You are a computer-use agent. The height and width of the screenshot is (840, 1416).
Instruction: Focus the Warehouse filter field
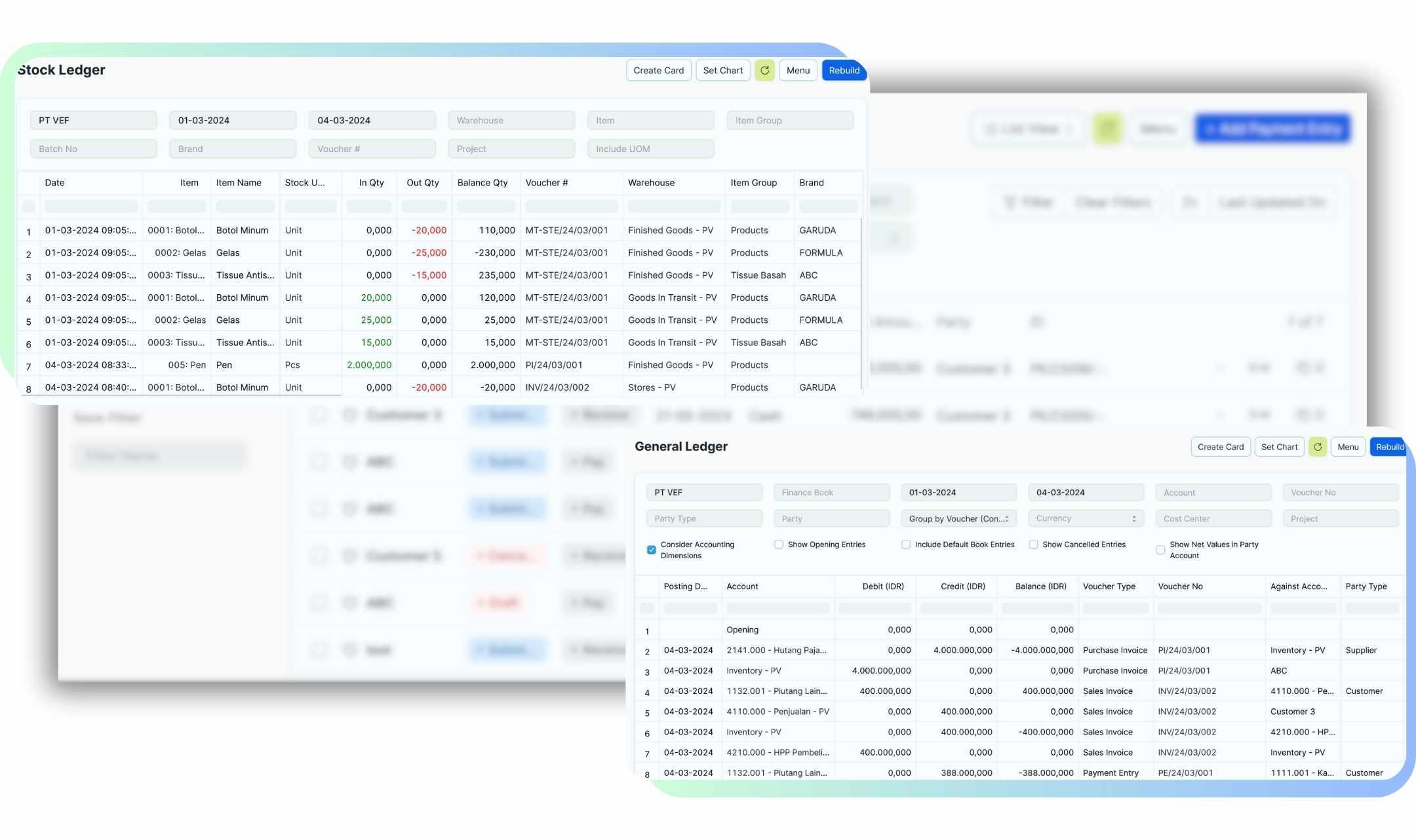coord(511,121)
